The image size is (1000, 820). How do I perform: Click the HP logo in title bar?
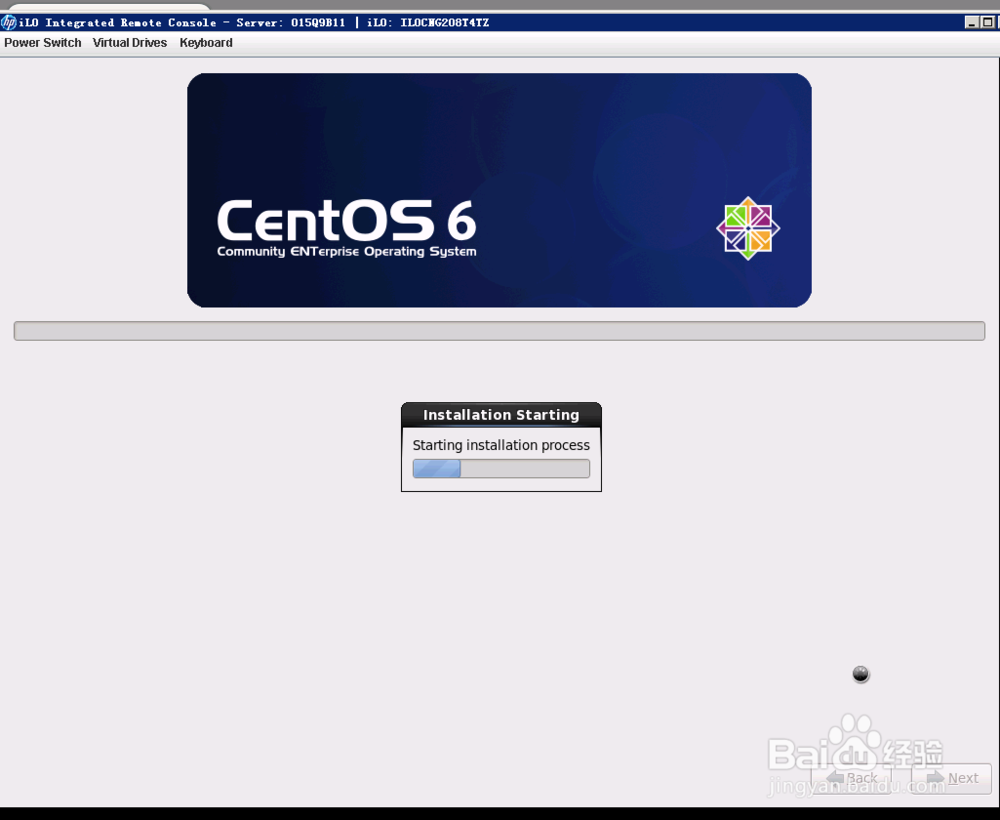[x=8, y=22]
